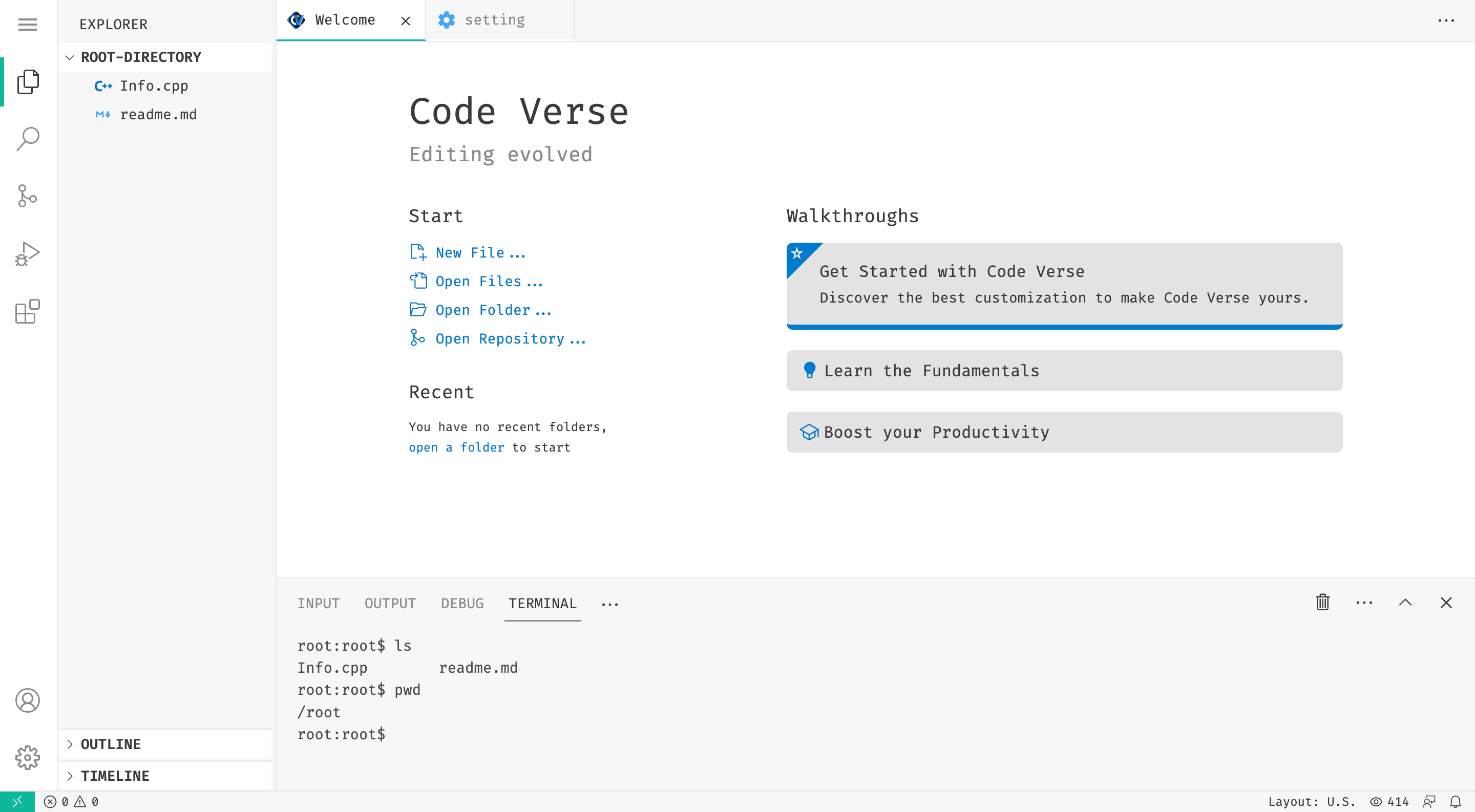Open the Manage gear icon in sidebar
1475x812 pixels.
click(28, 758)
